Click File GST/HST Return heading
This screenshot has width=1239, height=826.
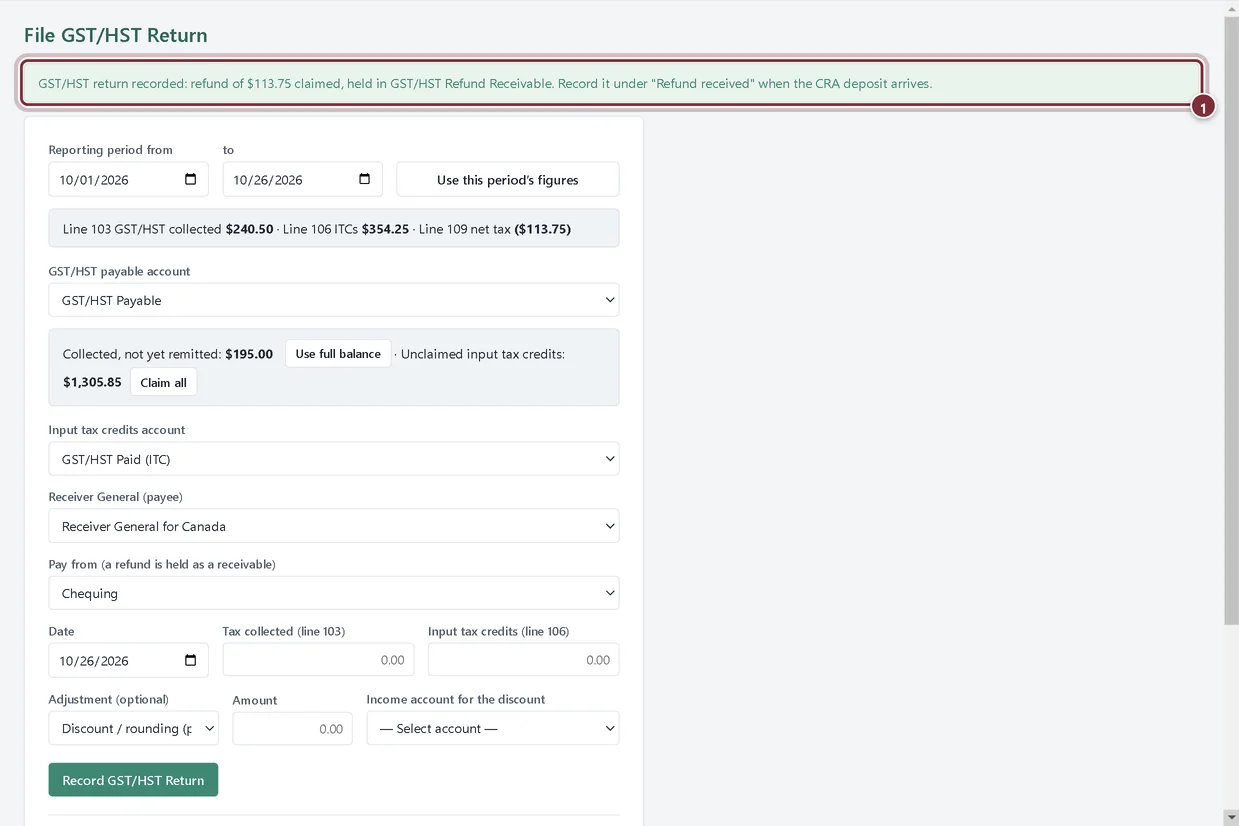click(x=116, y=35)
